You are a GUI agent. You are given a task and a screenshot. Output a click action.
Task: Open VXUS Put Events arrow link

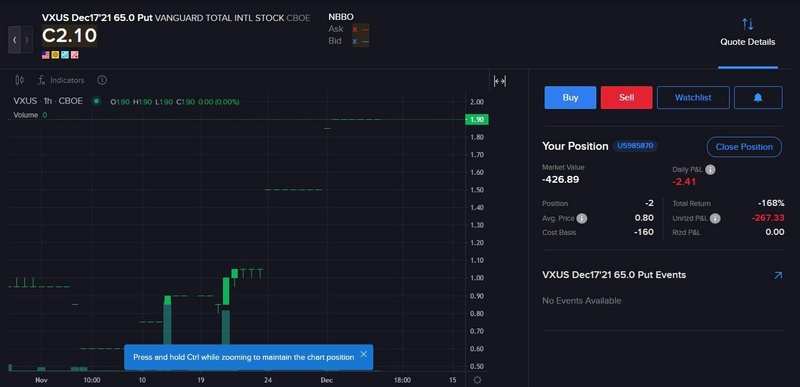point(778,275)
